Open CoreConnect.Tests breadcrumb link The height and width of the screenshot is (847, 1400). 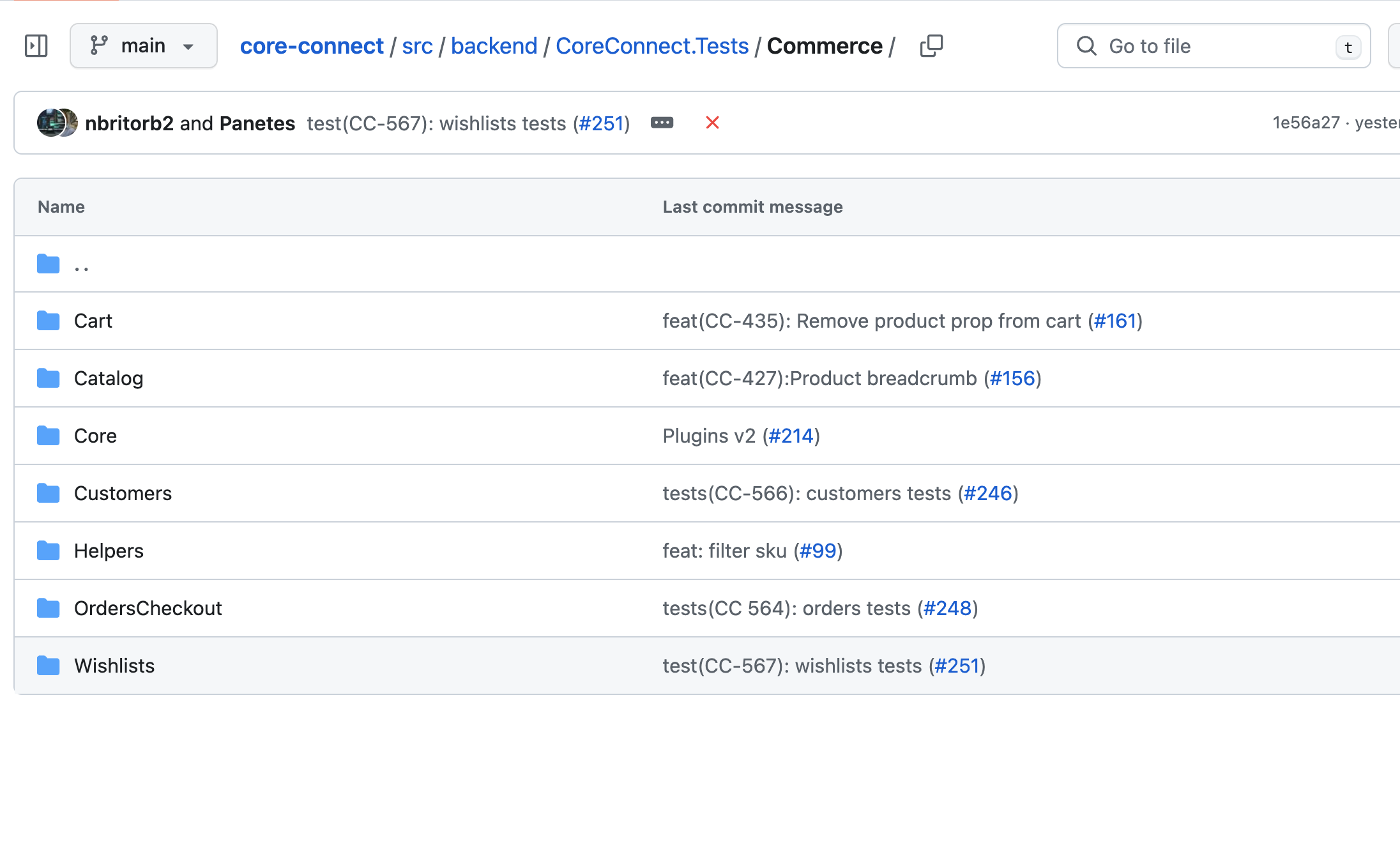[x=651, y=46]
